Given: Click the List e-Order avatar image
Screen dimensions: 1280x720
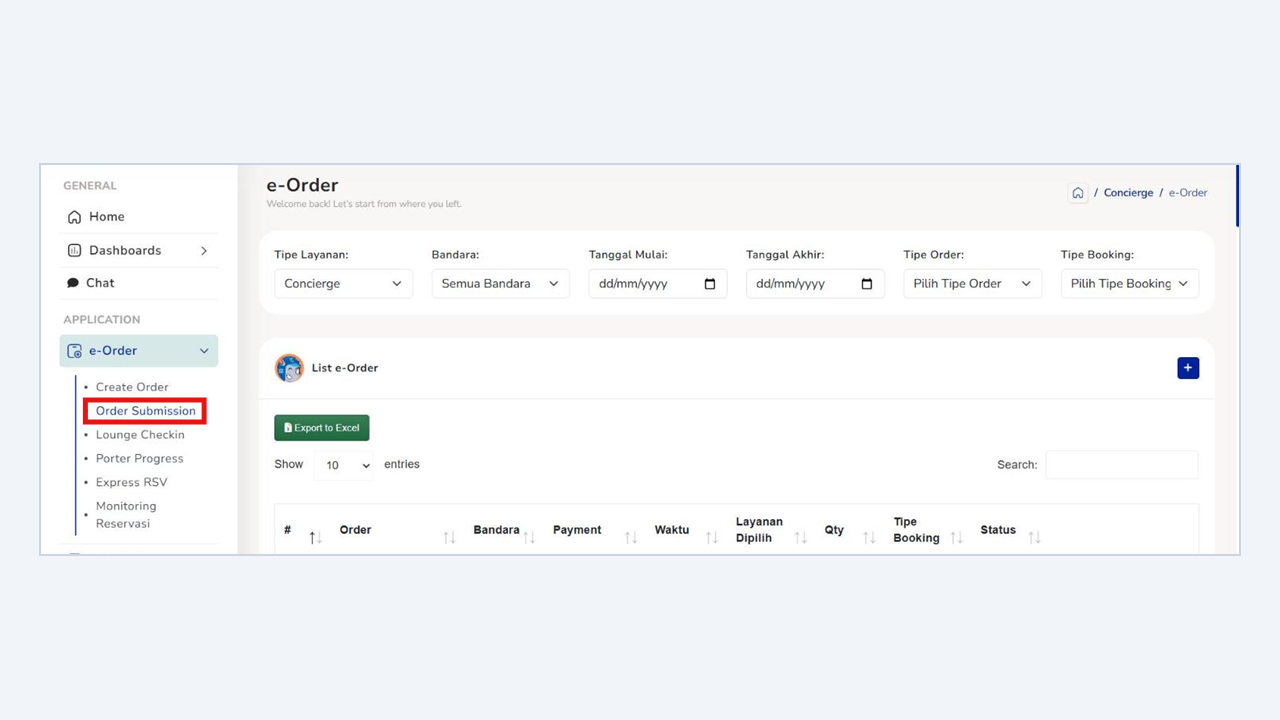Looking at the screenshot, I should coord(289,368).
